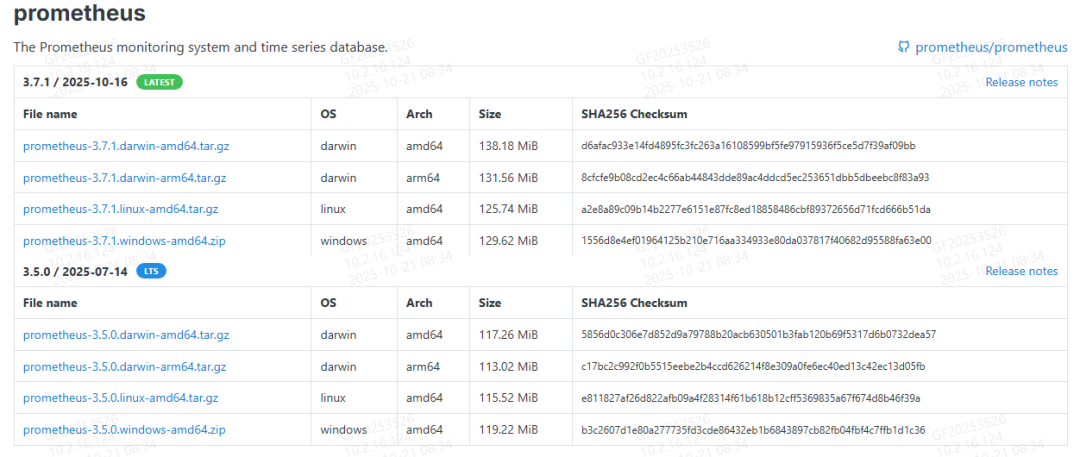Click the version text 3.7.1 / 2025-10-16
Image resolution: width=1080 pixels, height=457 pixels.
[x=75, y=82]
